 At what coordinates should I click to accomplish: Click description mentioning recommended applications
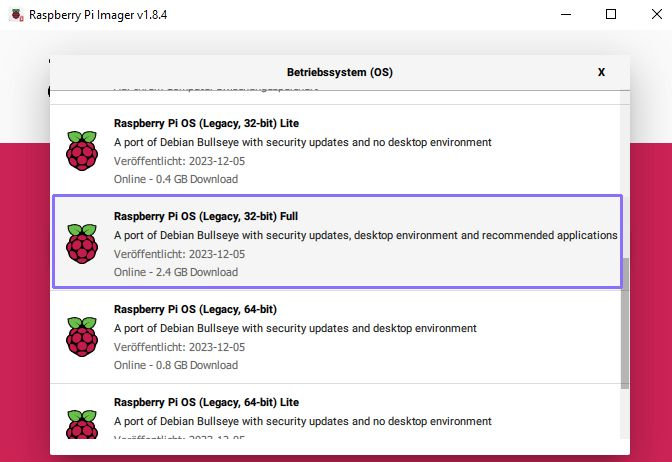coord(366,235)
